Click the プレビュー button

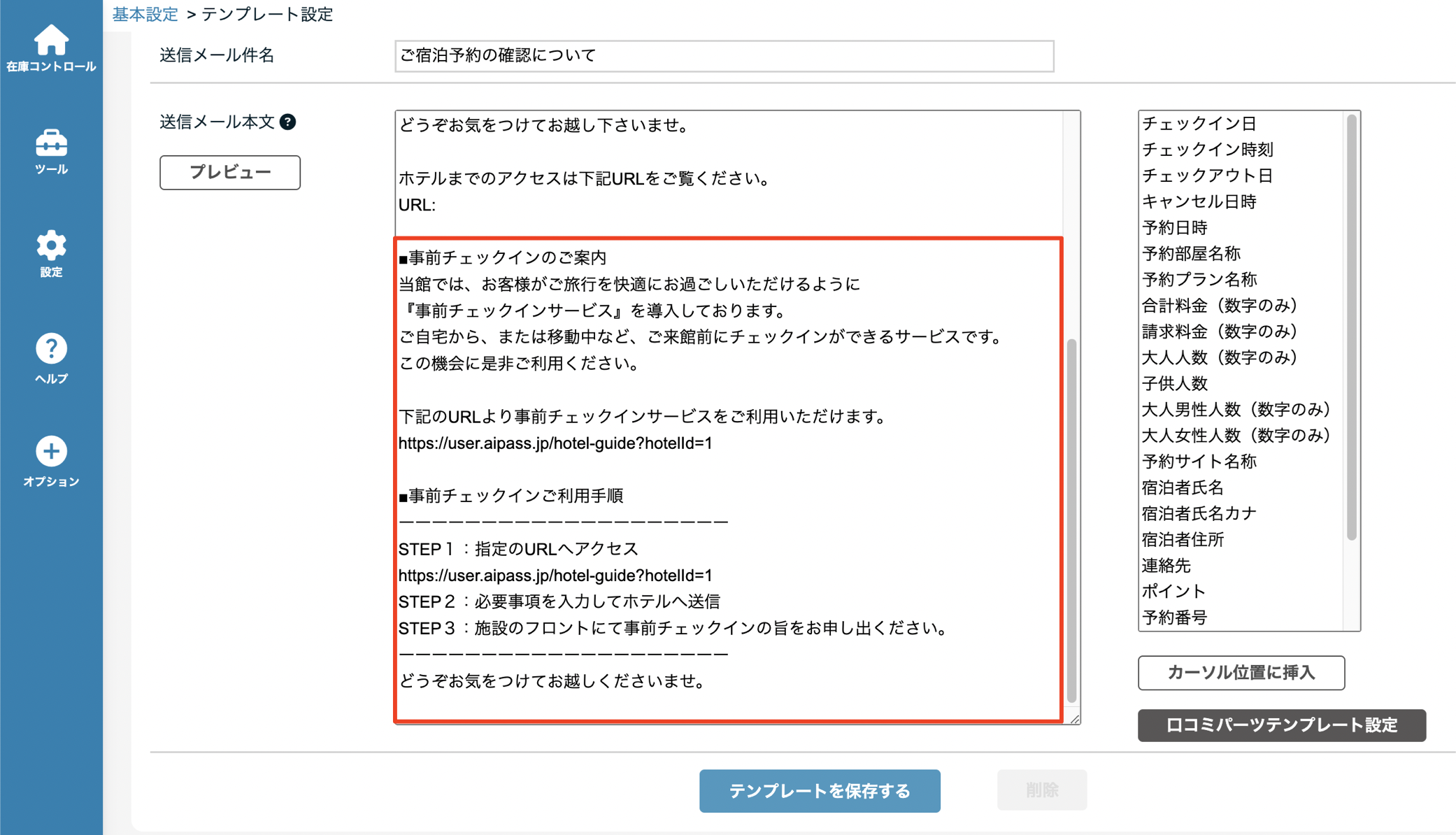pos(230,172)
